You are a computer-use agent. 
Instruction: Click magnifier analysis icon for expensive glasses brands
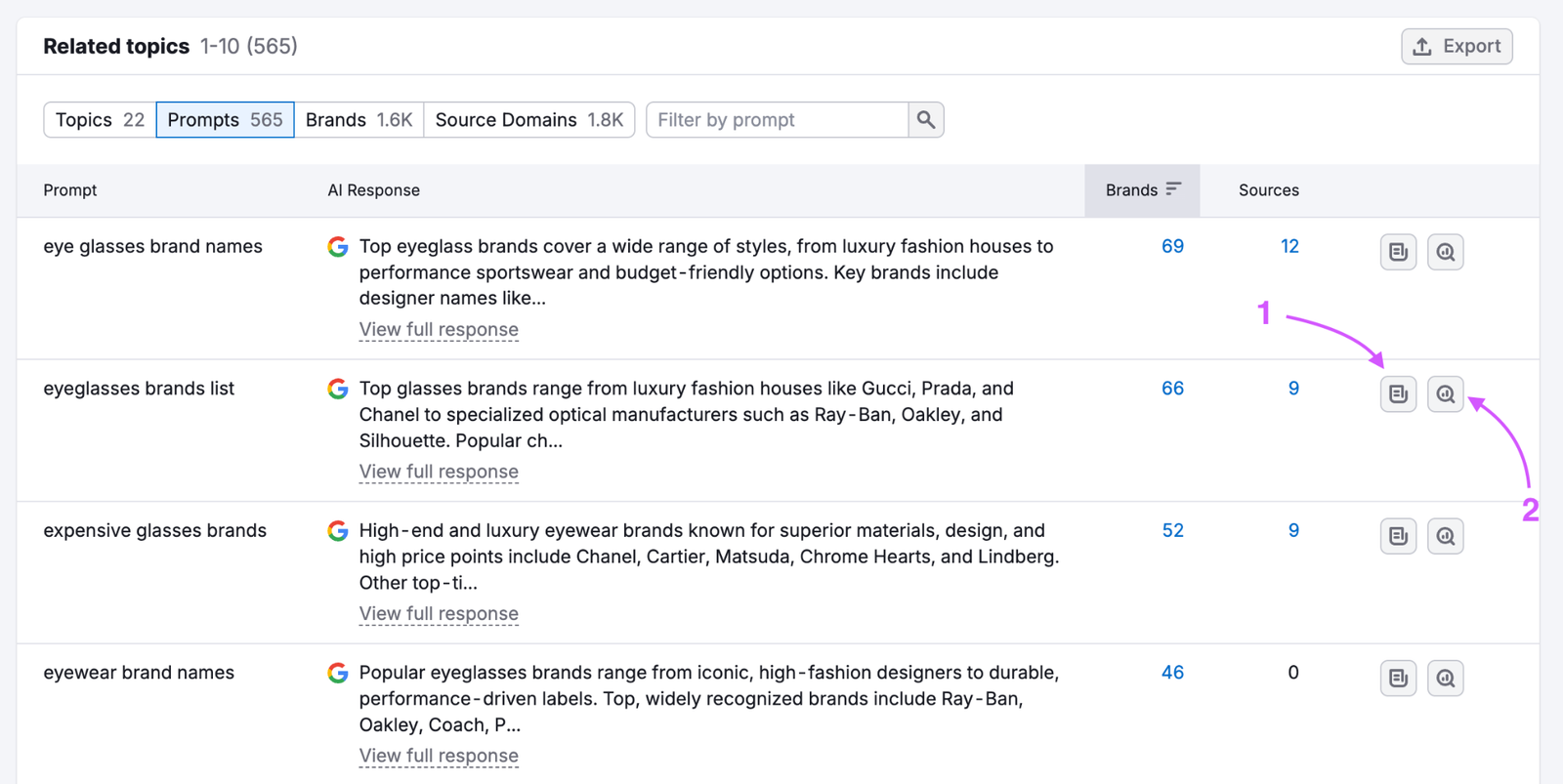[x=1445, y=536]
